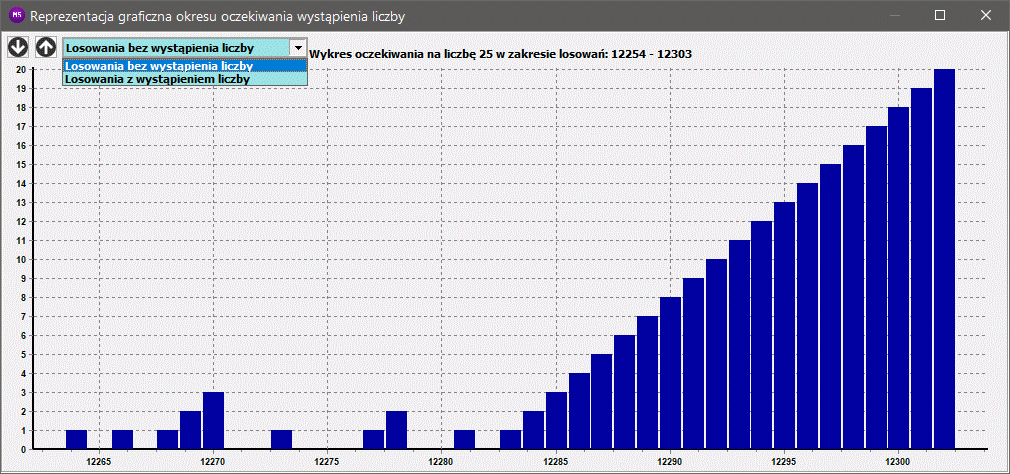This screenshot has width=1010, height=474.
Task: Click the up arrow icon button
Action: click(x=46, y=47)
